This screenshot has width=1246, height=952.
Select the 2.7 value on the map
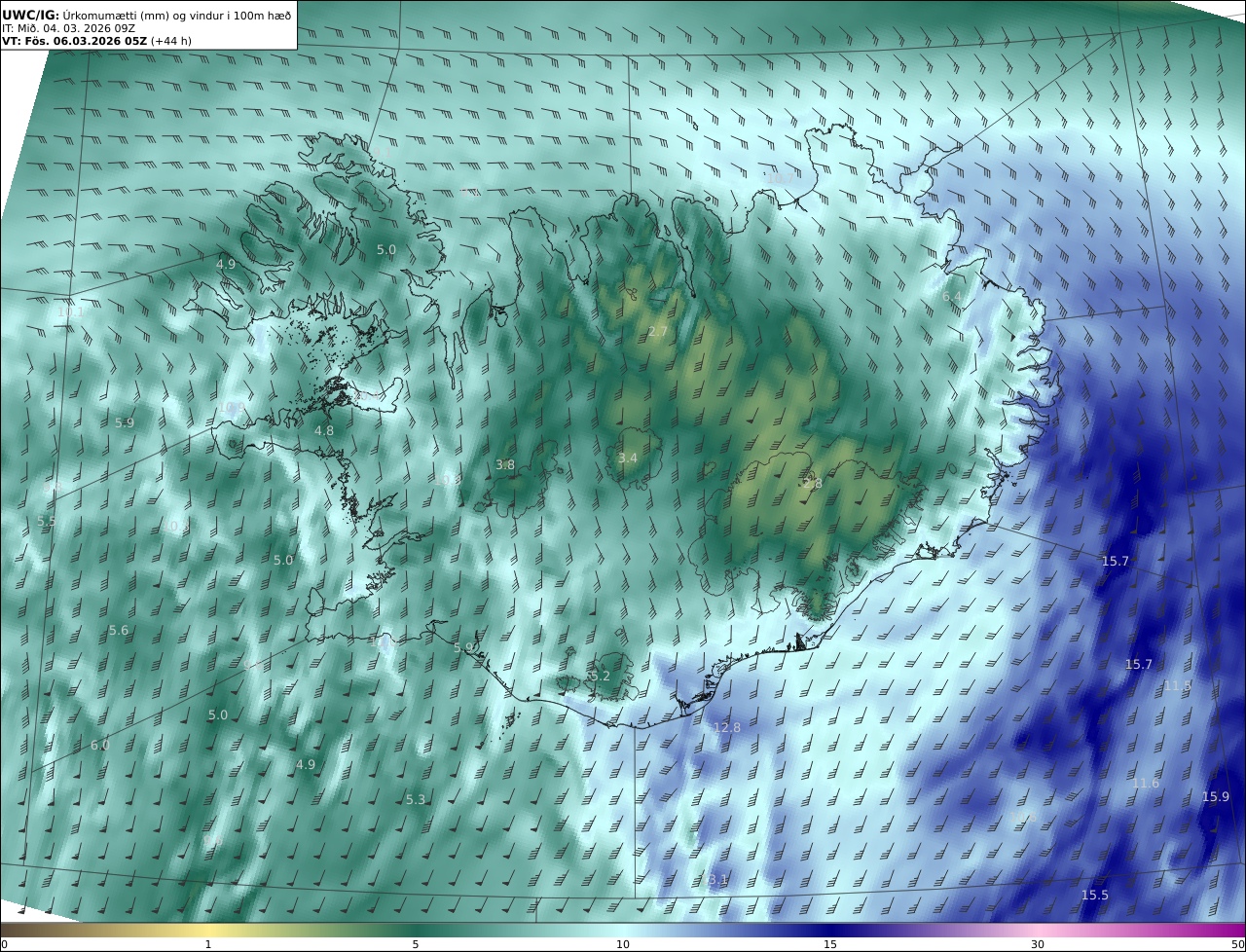[x=658, y=332]
